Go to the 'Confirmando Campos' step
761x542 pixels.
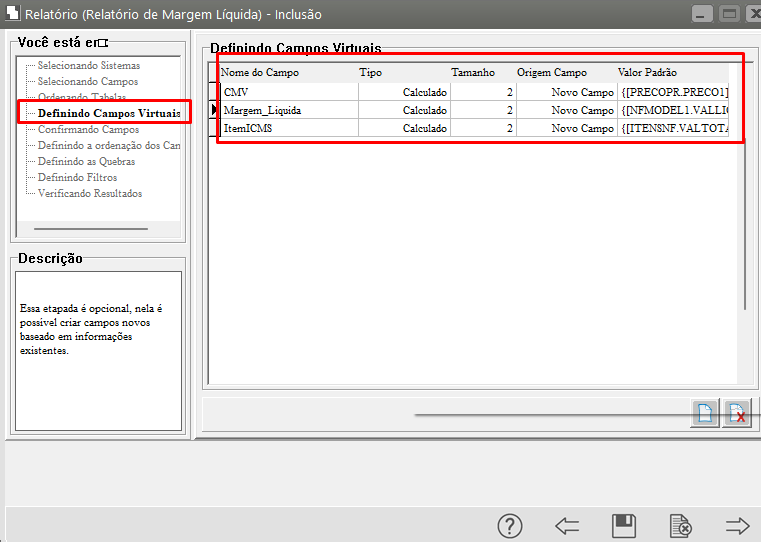88,130
